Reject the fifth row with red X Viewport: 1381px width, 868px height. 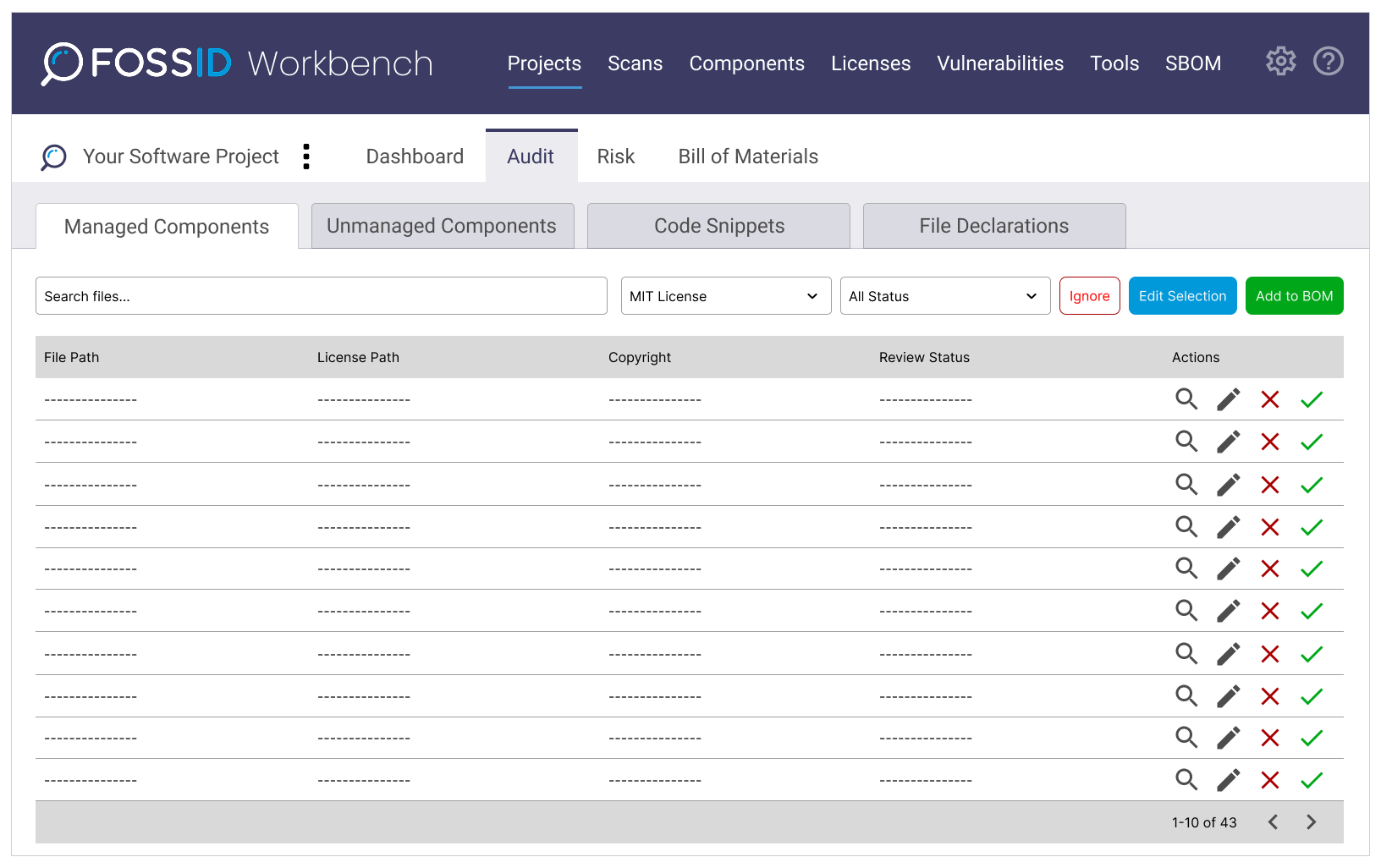point(1269,569)
